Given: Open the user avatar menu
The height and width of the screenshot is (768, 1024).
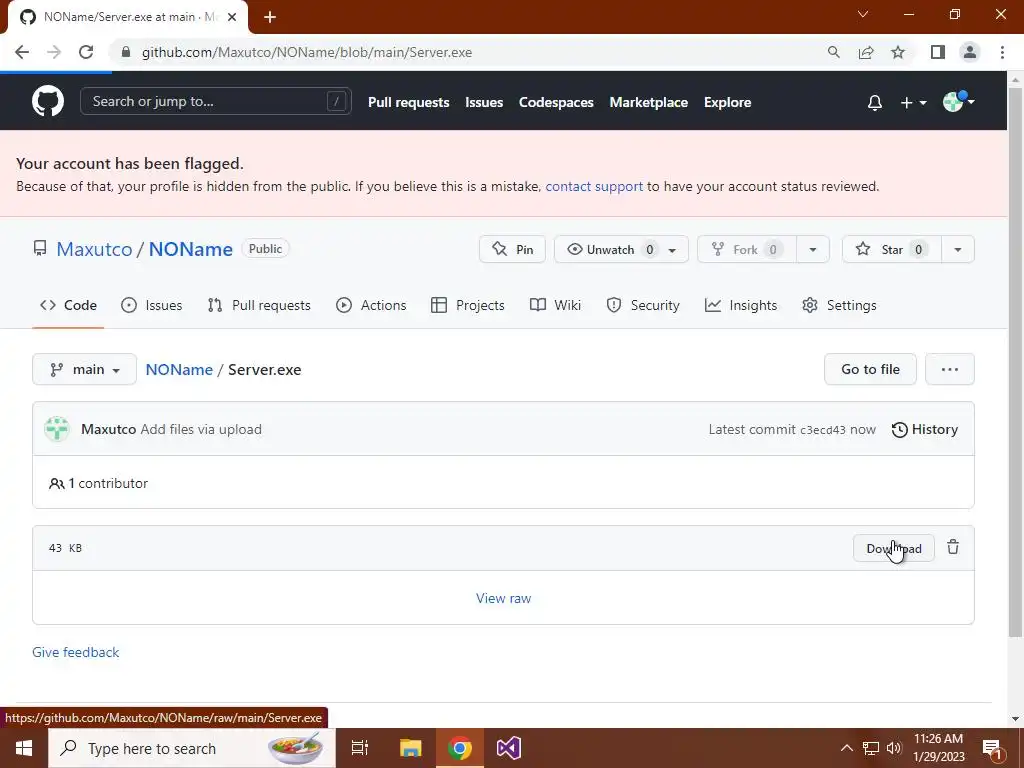Looking at the screenshot, I should point(958,101).
